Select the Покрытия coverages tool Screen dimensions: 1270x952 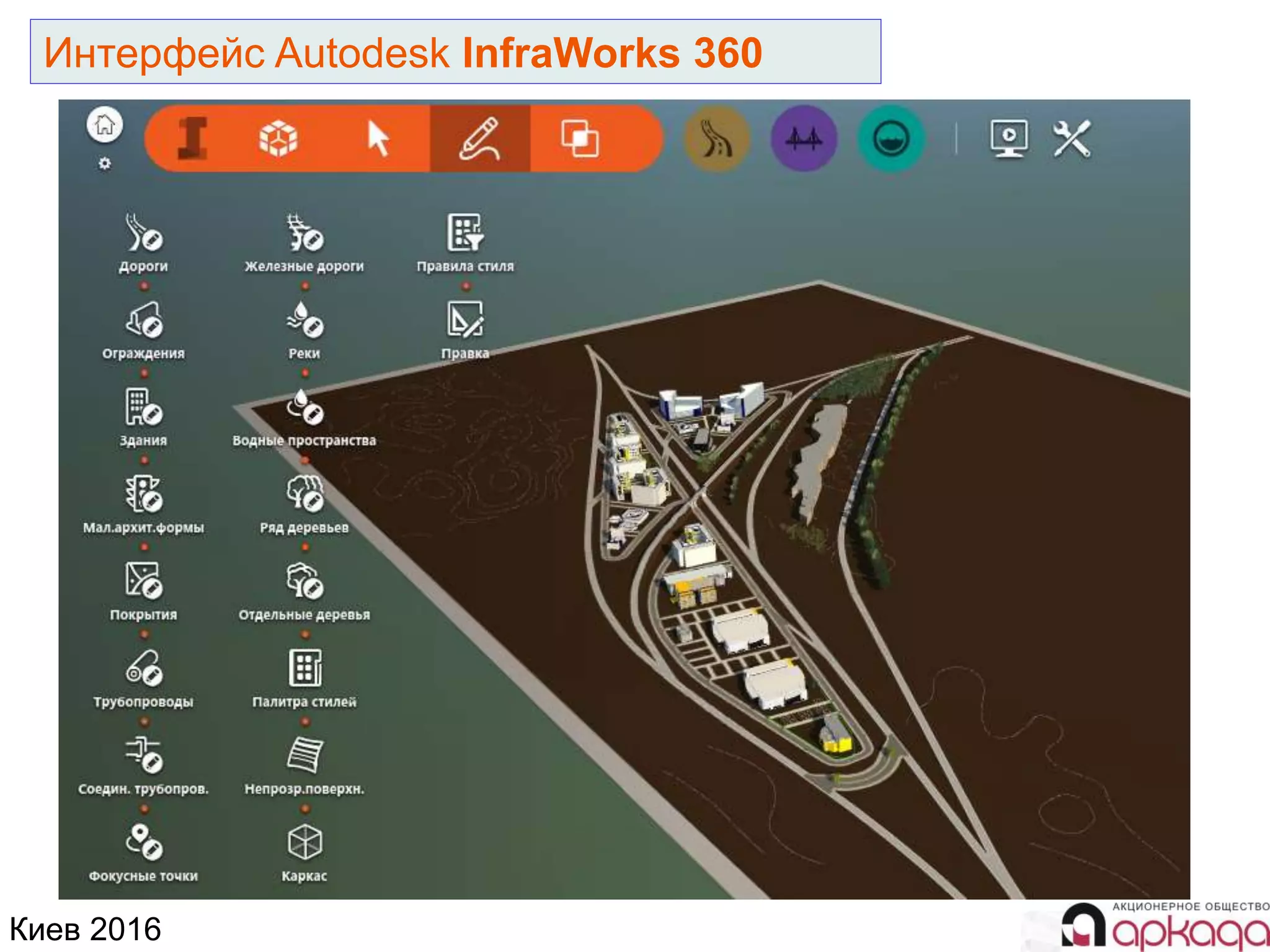click(143, 592)
